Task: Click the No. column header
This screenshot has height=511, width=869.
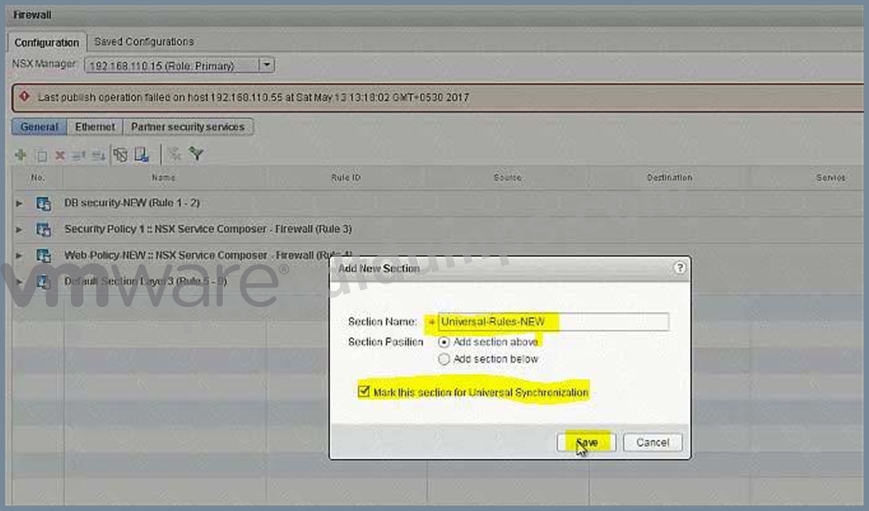Action: click(38, 177)
